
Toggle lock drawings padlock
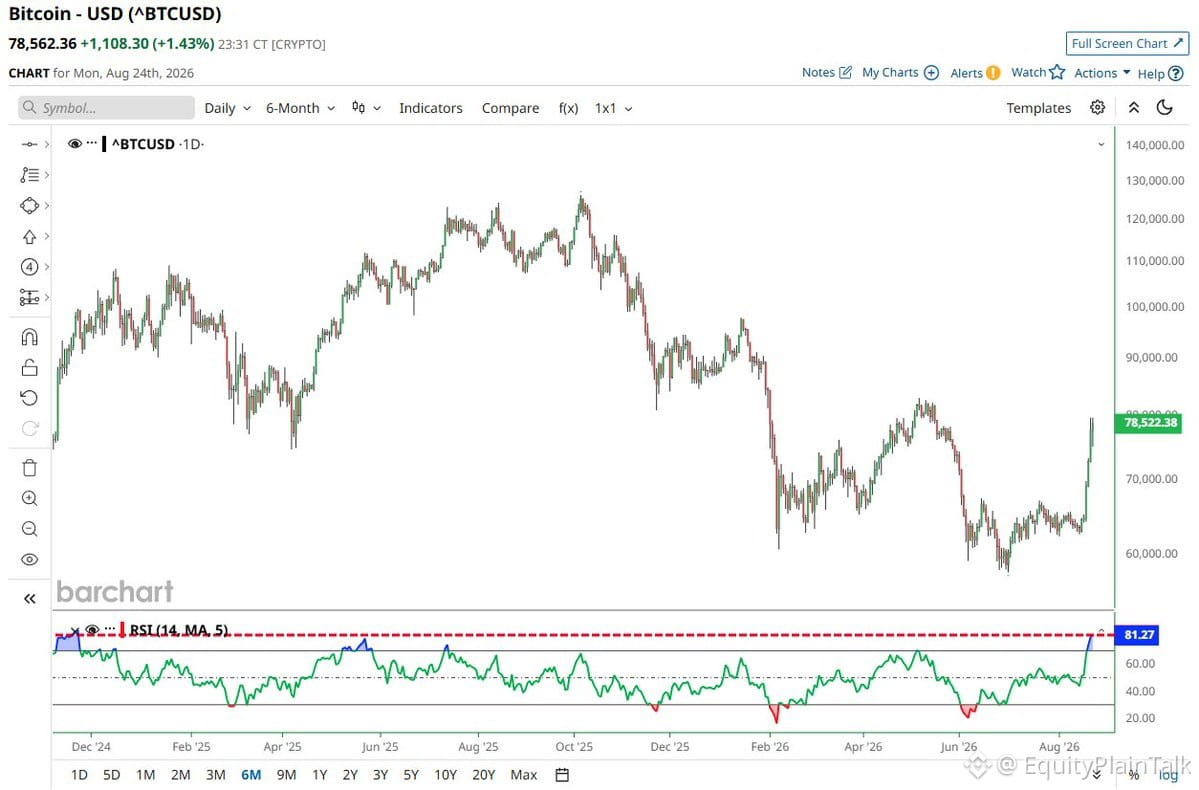pos(29,368)
